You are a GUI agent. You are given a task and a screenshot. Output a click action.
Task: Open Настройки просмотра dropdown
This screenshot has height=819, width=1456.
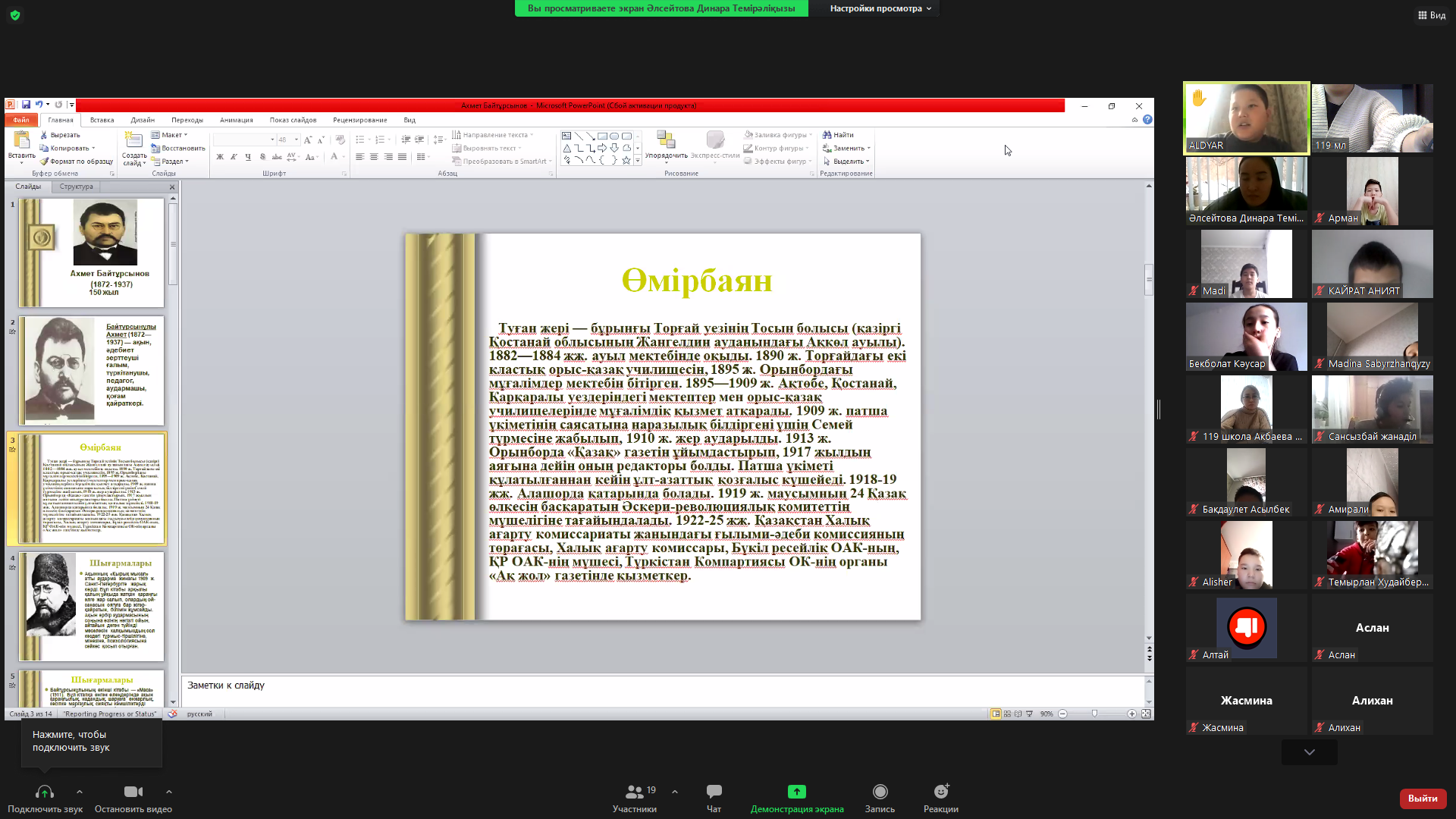pyautogui.click(x=880, y=8)
